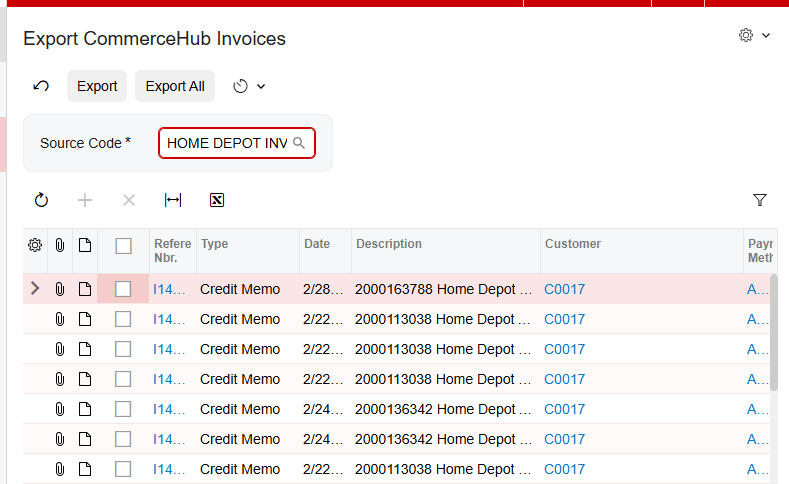Click the add row plus icon
The image size is (789, 484).
pyautogui.click(x=85, y=200)
